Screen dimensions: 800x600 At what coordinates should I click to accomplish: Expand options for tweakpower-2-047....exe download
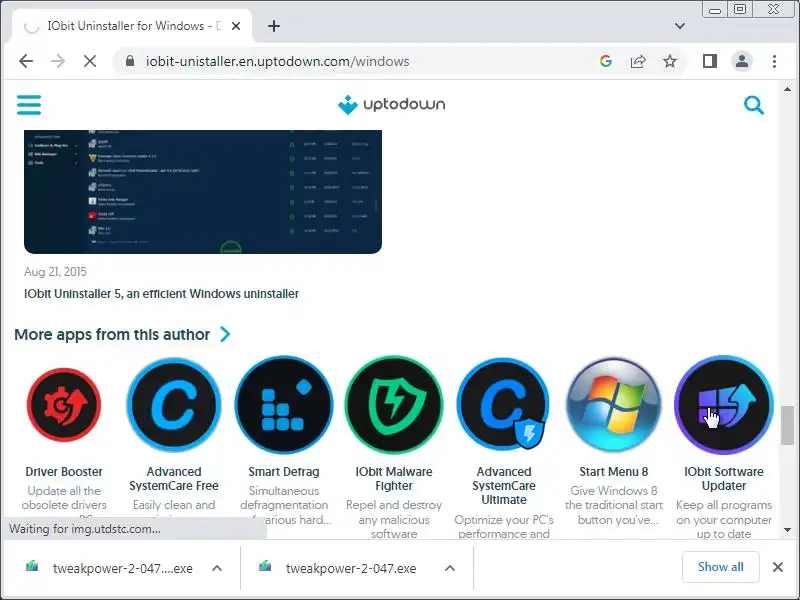217,568
